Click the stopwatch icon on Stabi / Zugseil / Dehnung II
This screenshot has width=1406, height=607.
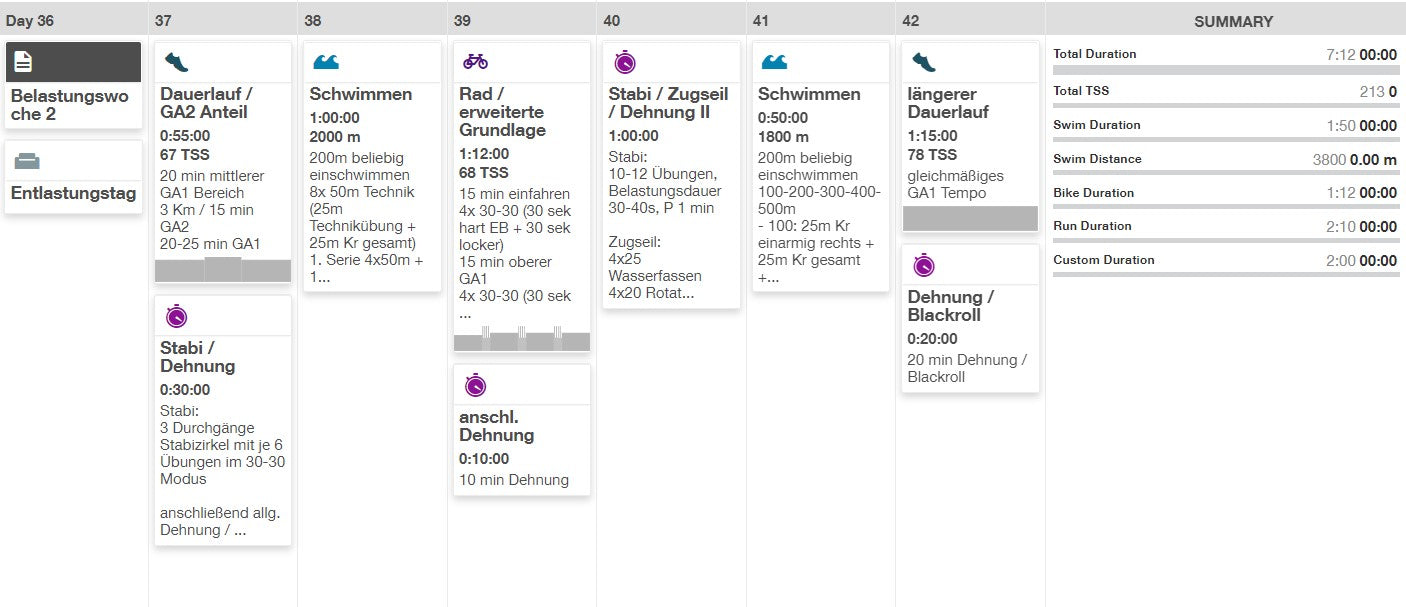click(624, 61)
